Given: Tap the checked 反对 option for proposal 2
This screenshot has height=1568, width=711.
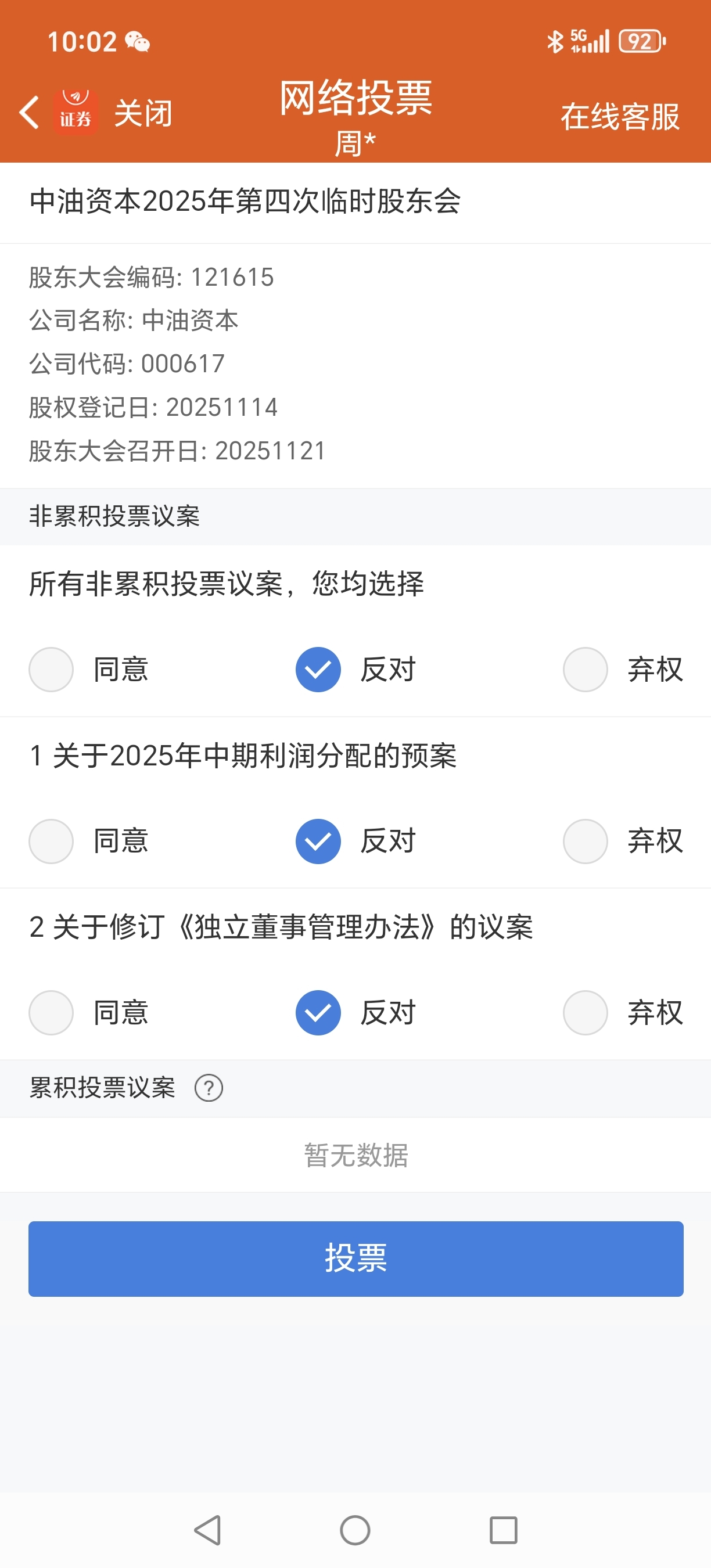Looking at the screenshot, I should pyautogui.click(x=318, y=1013).
